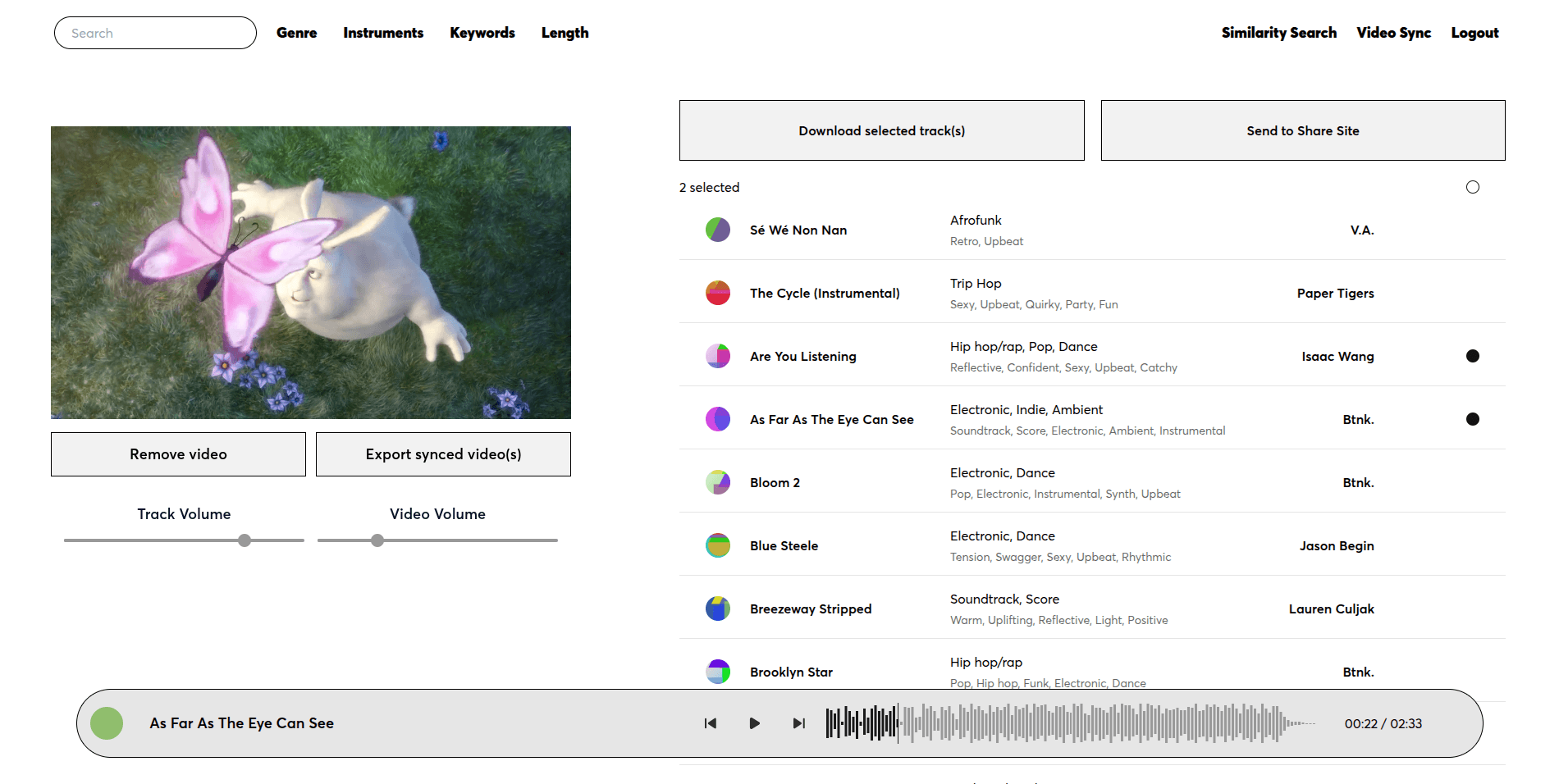Open the Length filter
Screen dimensions: 1559x784
point(565,33)
